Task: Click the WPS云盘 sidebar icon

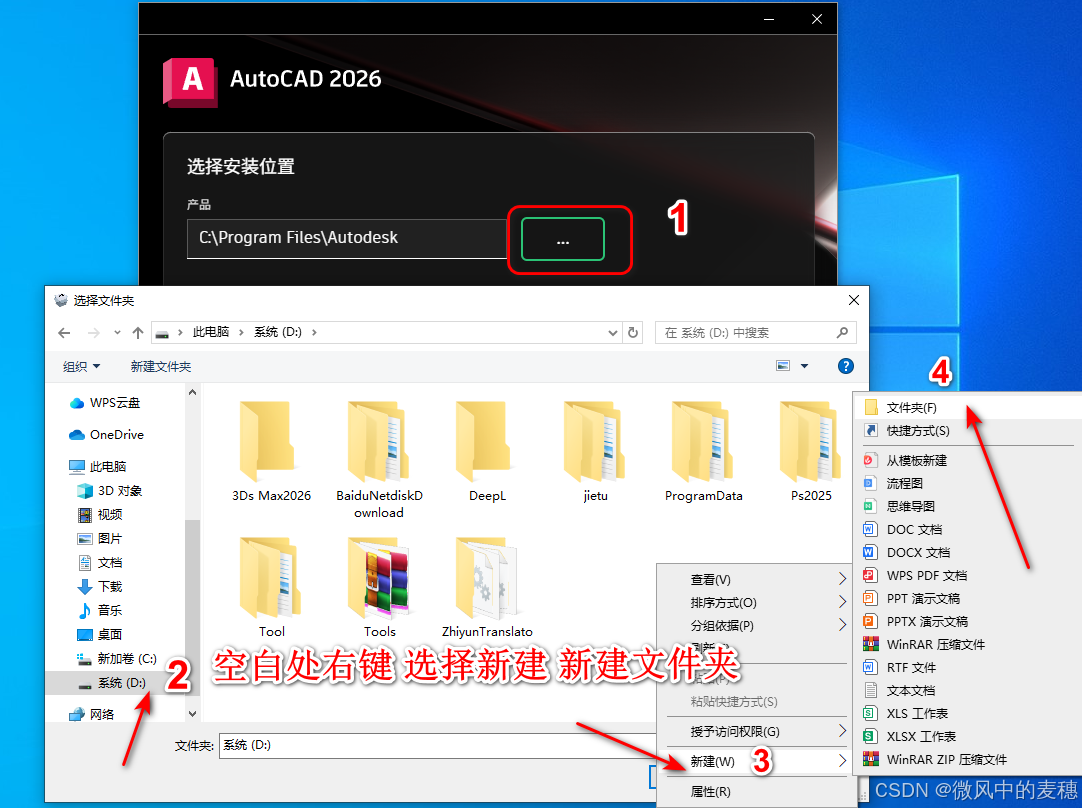Action: pyautogui.click(x=79, y=404)
